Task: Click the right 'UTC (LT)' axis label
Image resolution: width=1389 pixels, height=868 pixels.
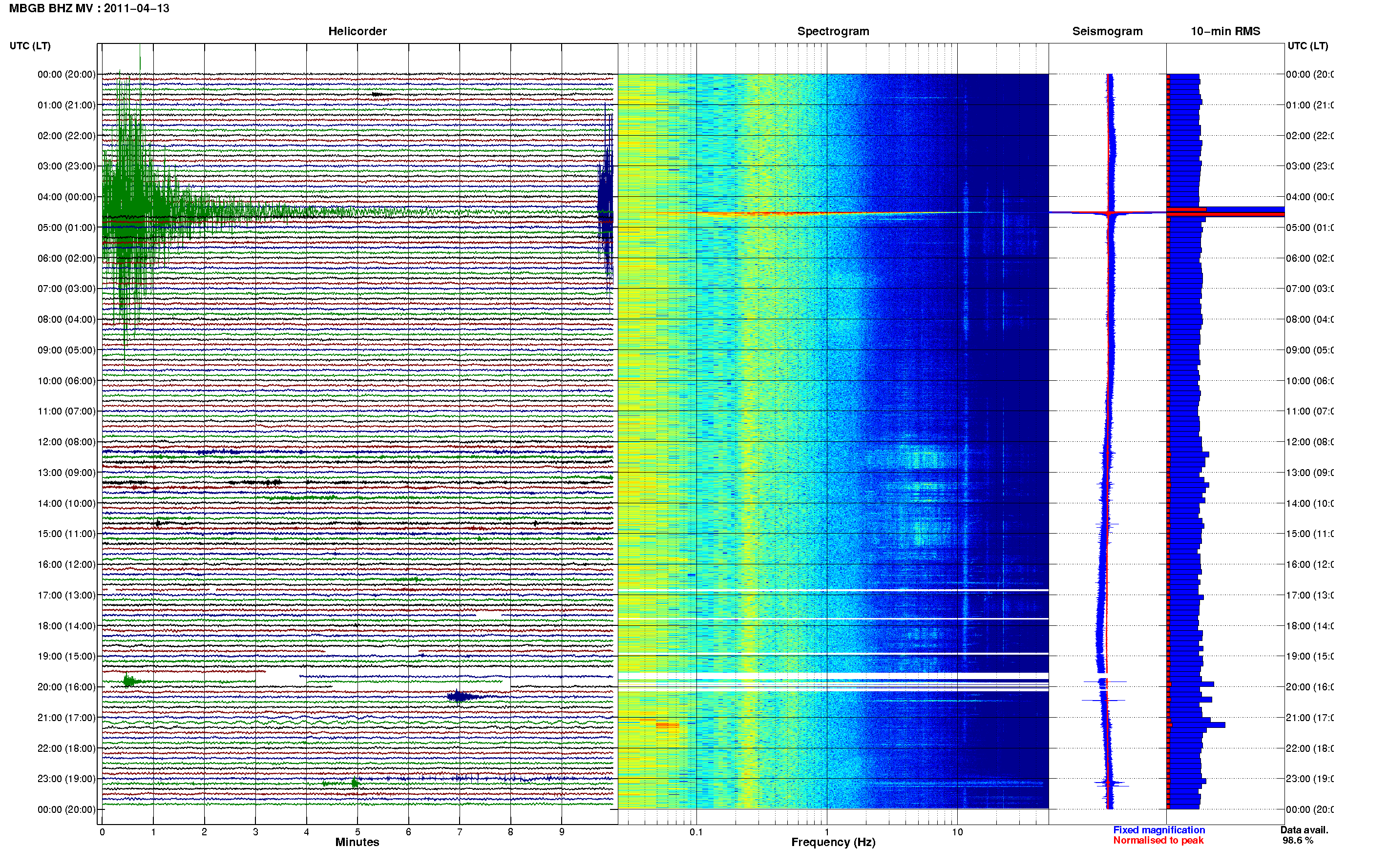Action: [1307, 46]
